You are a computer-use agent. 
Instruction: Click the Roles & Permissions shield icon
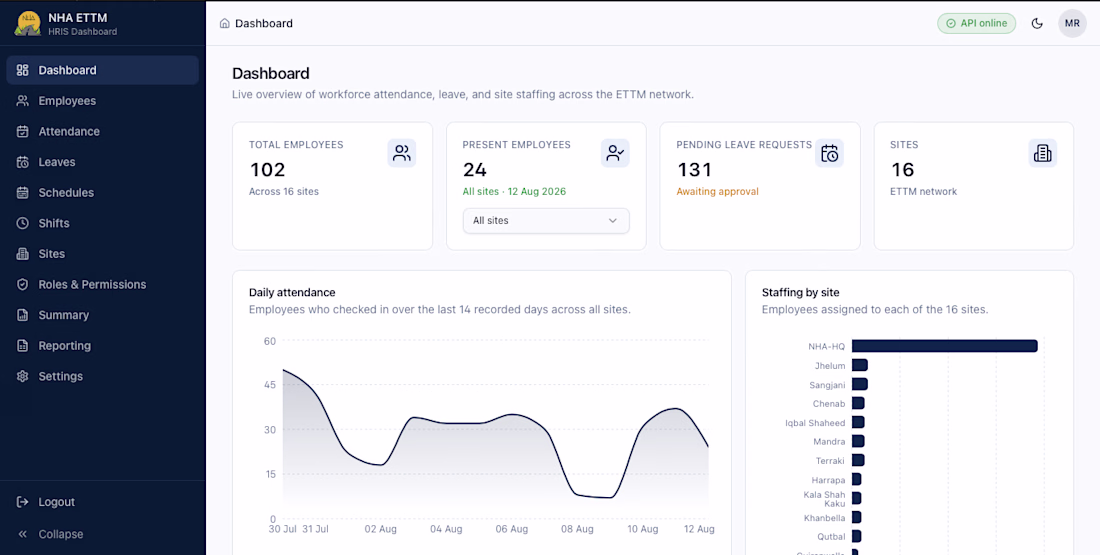[22, 284]
